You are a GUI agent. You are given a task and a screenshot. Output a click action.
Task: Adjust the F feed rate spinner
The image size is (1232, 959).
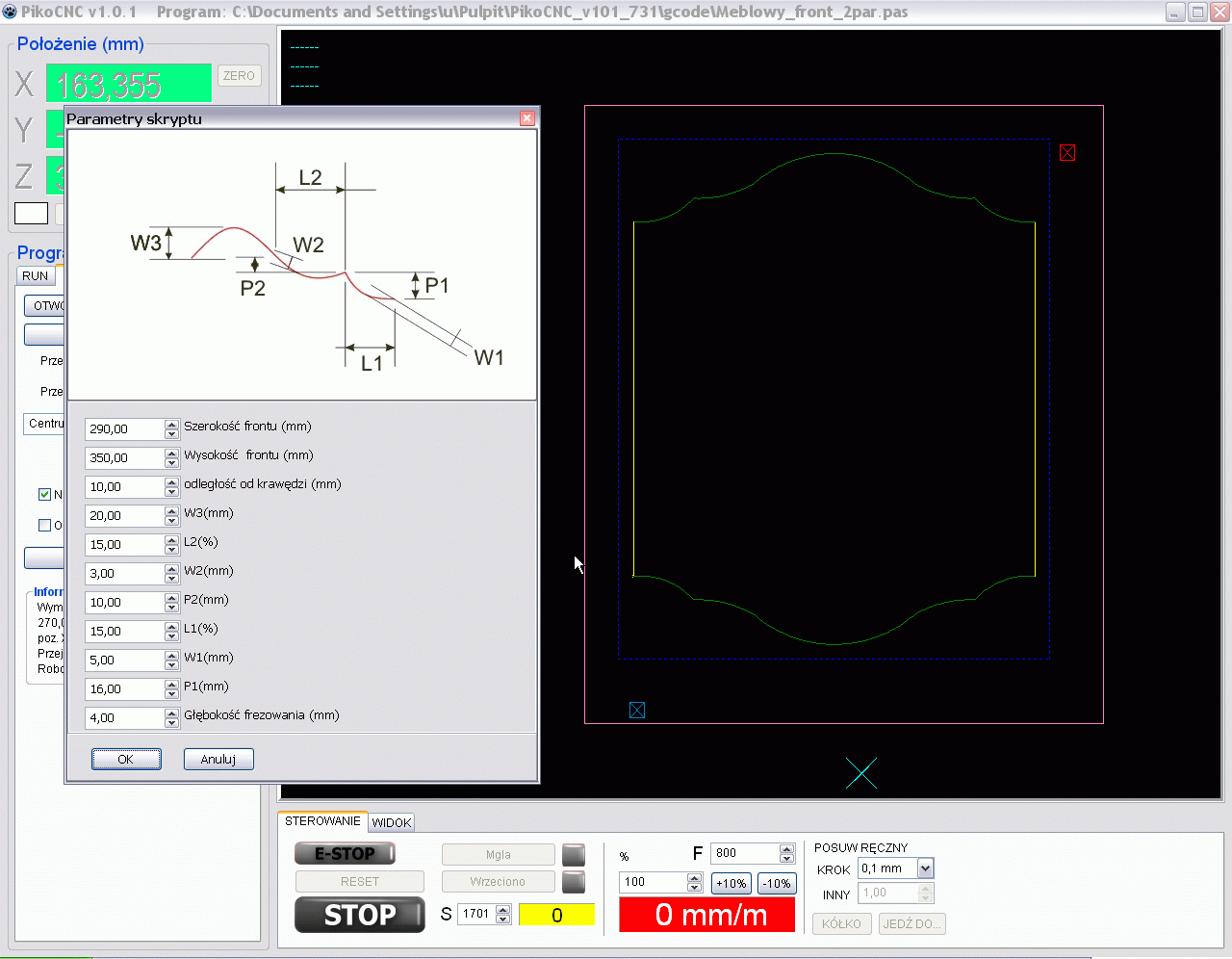787,853
